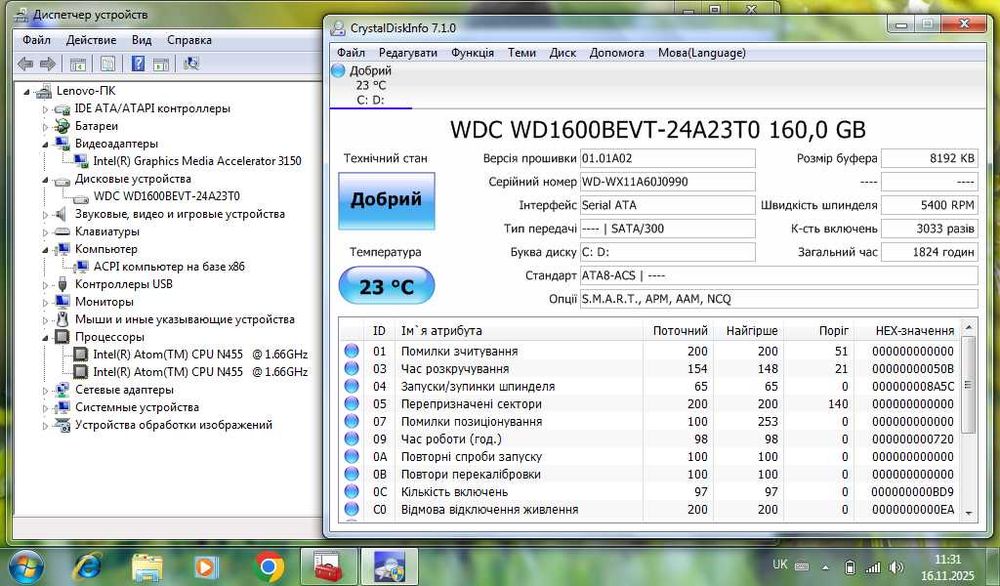The height and width of the screenshot is (586, 1000).
Task: Click volume speaker icon in system tray
Action: pos(896,567)
